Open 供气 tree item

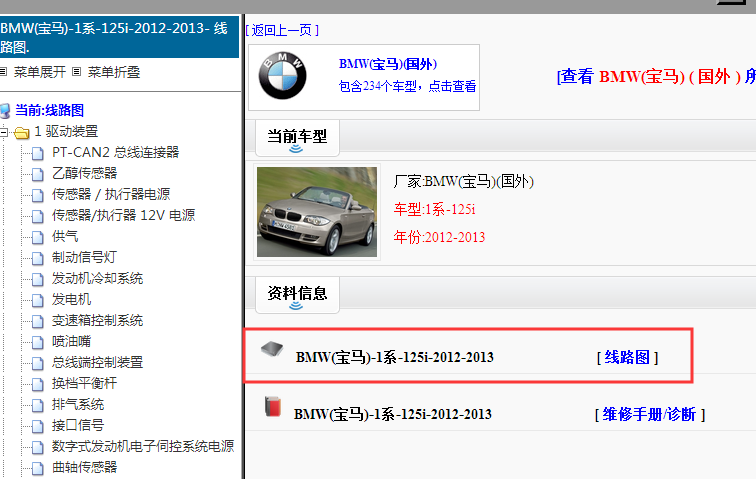point(65,237)
